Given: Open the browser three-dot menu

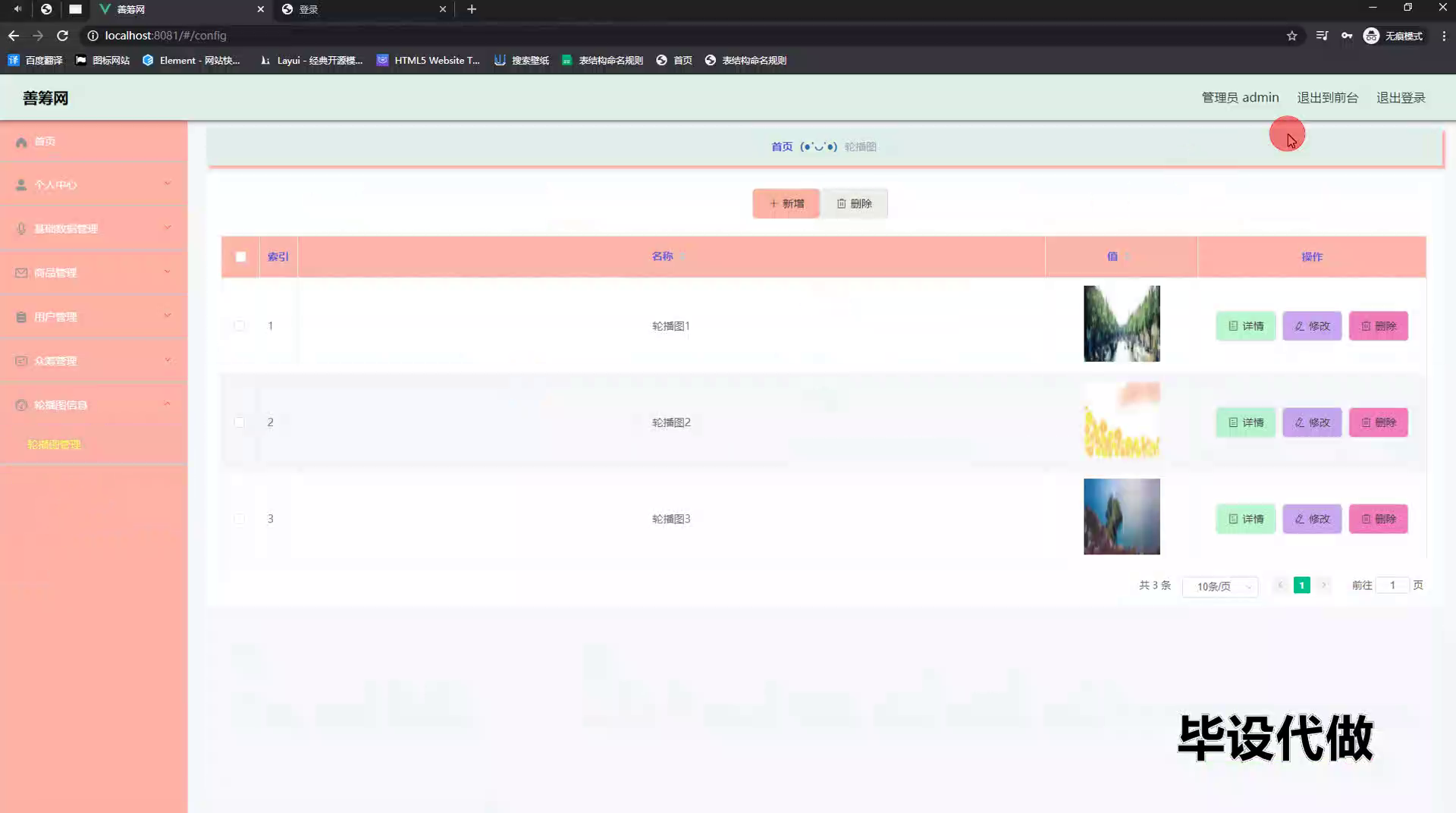Looking at the screenshot, I should (x=1444, y=36).
